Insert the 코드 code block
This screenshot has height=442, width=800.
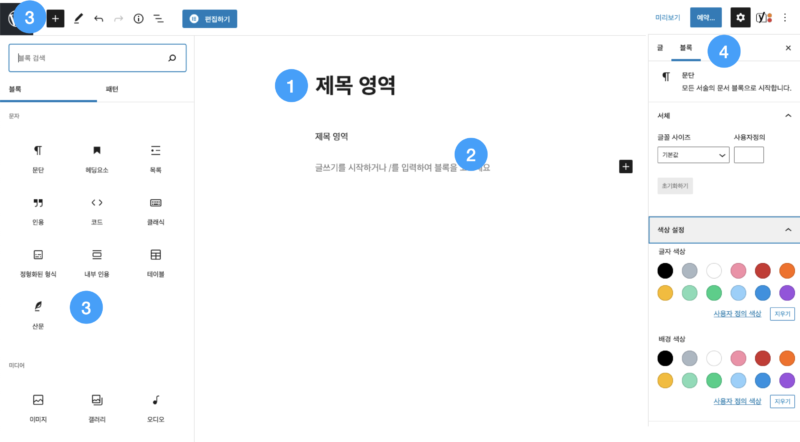tap(97, 211)
